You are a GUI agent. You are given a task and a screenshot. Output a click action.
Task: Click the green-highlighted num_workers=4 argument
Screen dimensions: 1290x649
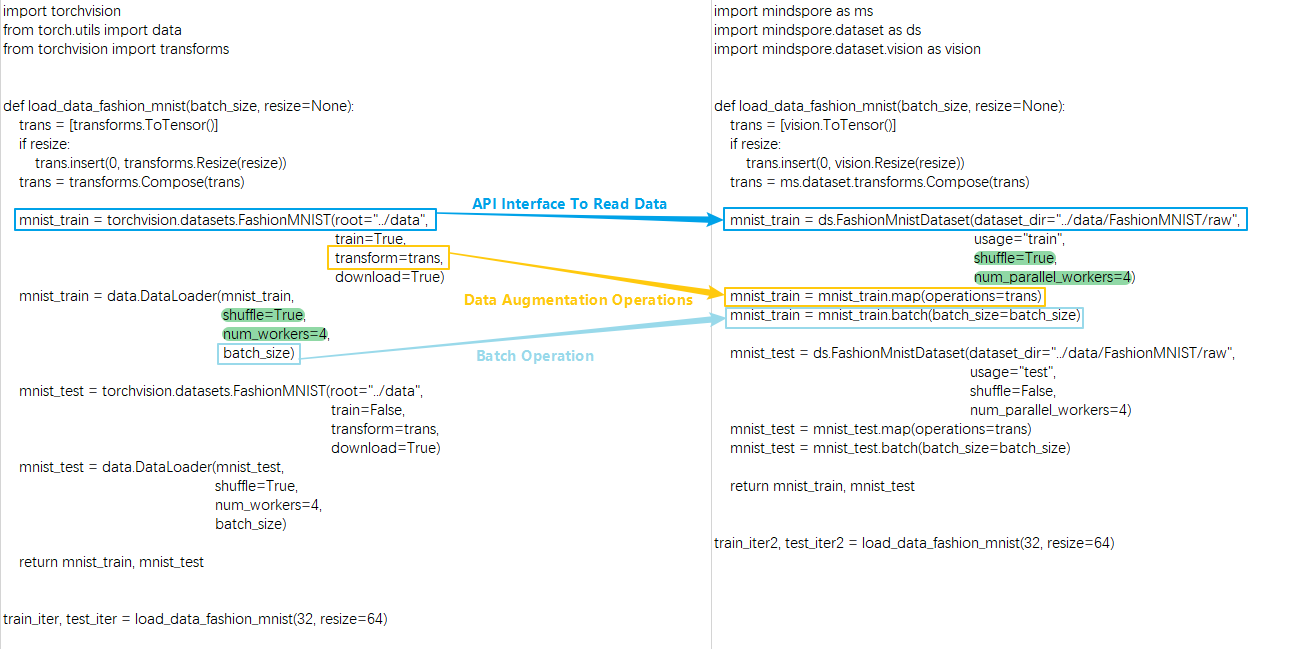coord(275,334)
